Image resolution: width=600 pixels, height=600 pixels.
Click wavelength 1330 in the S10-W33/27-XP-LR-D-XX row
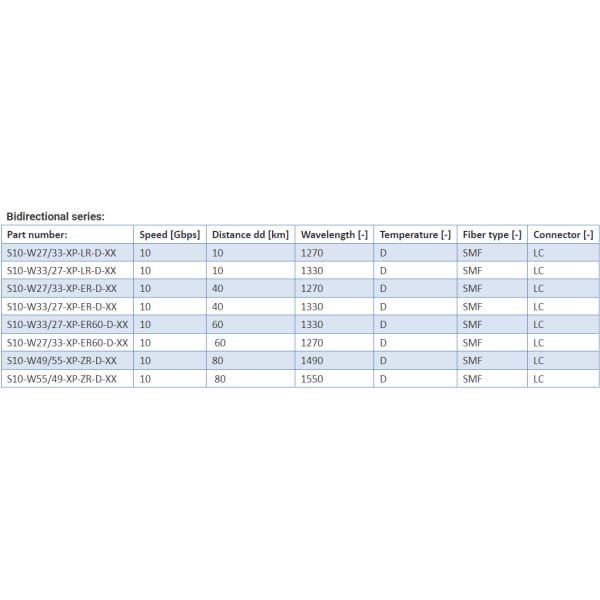[x=312, y=271]
